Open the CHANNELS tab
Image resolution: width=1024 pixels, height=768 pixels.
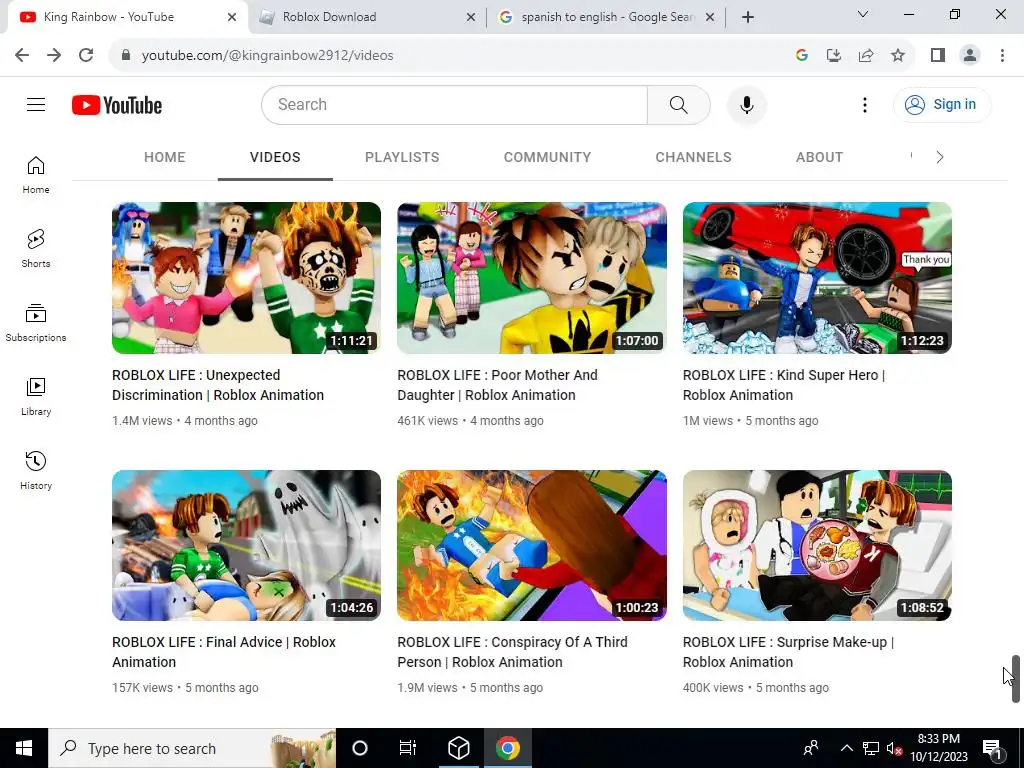pos(694,157)
